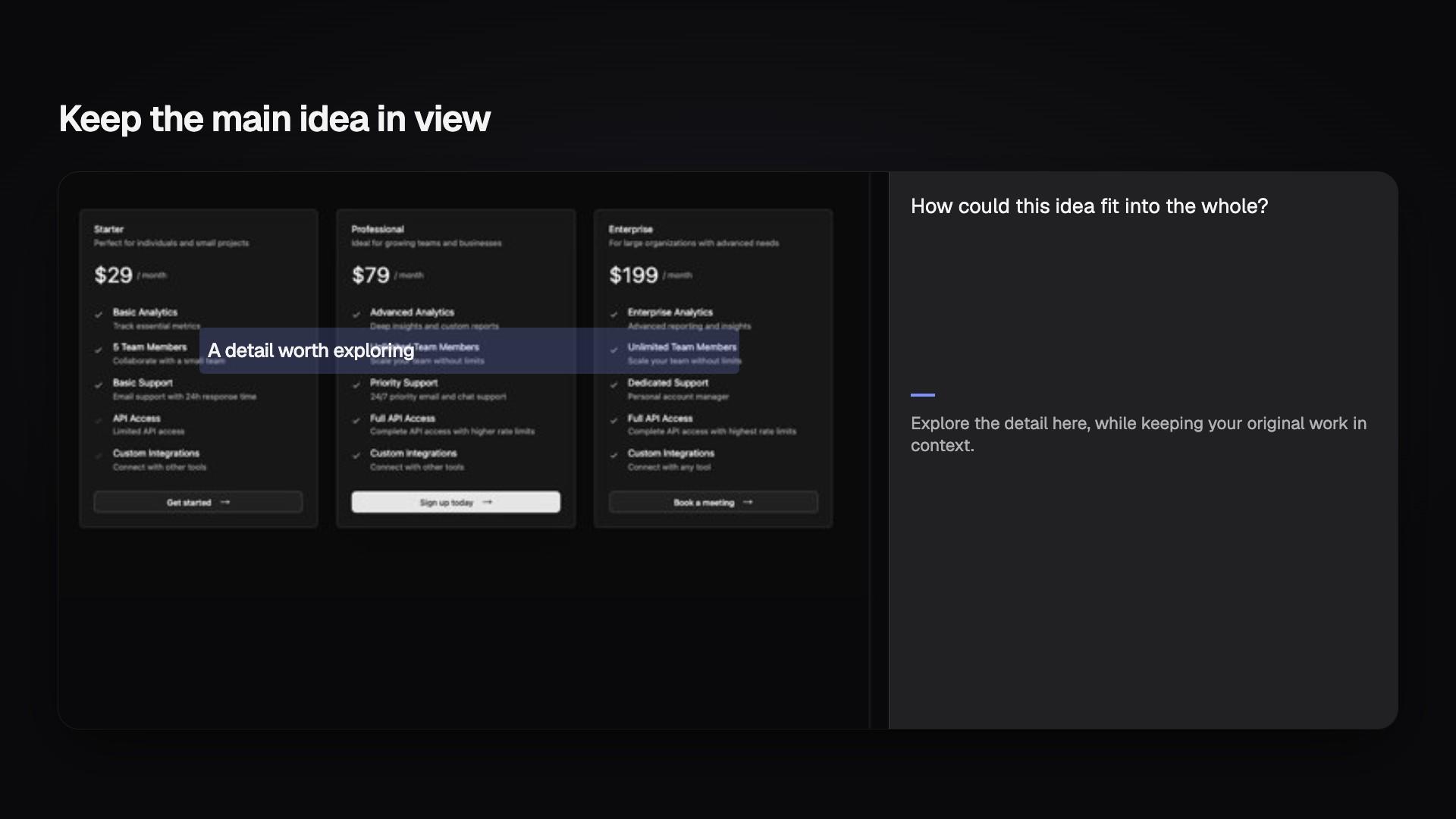Click the Starter plan title
Image resolution: width=1456 pixels, height=819 pixels.
pyautogui.click(x=108, y=229)
